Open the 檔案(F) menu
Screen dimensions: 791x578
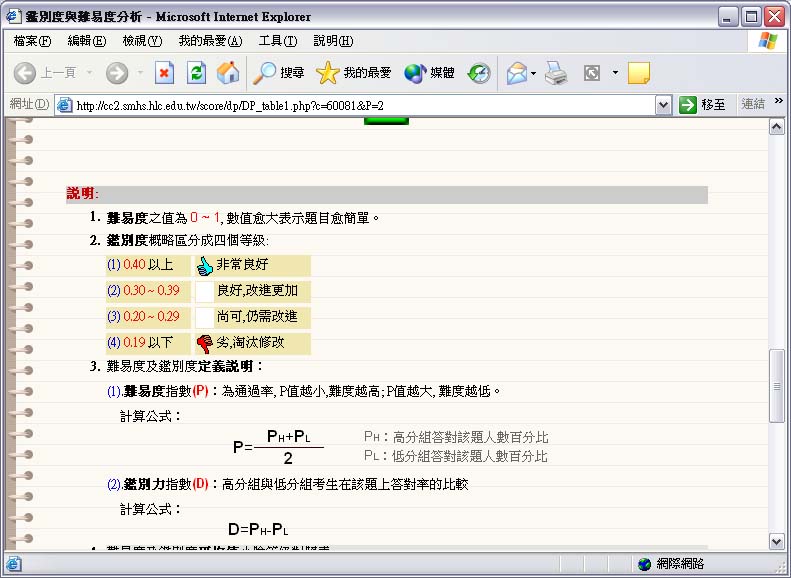pyautogui.click(x=32, y=41)
